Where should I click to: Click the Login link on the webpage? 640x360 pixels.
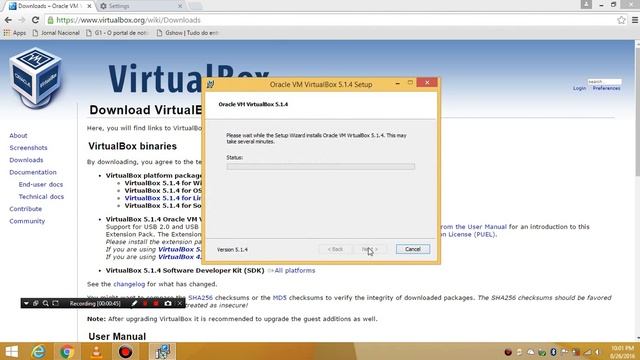click(x=579, y=88)
